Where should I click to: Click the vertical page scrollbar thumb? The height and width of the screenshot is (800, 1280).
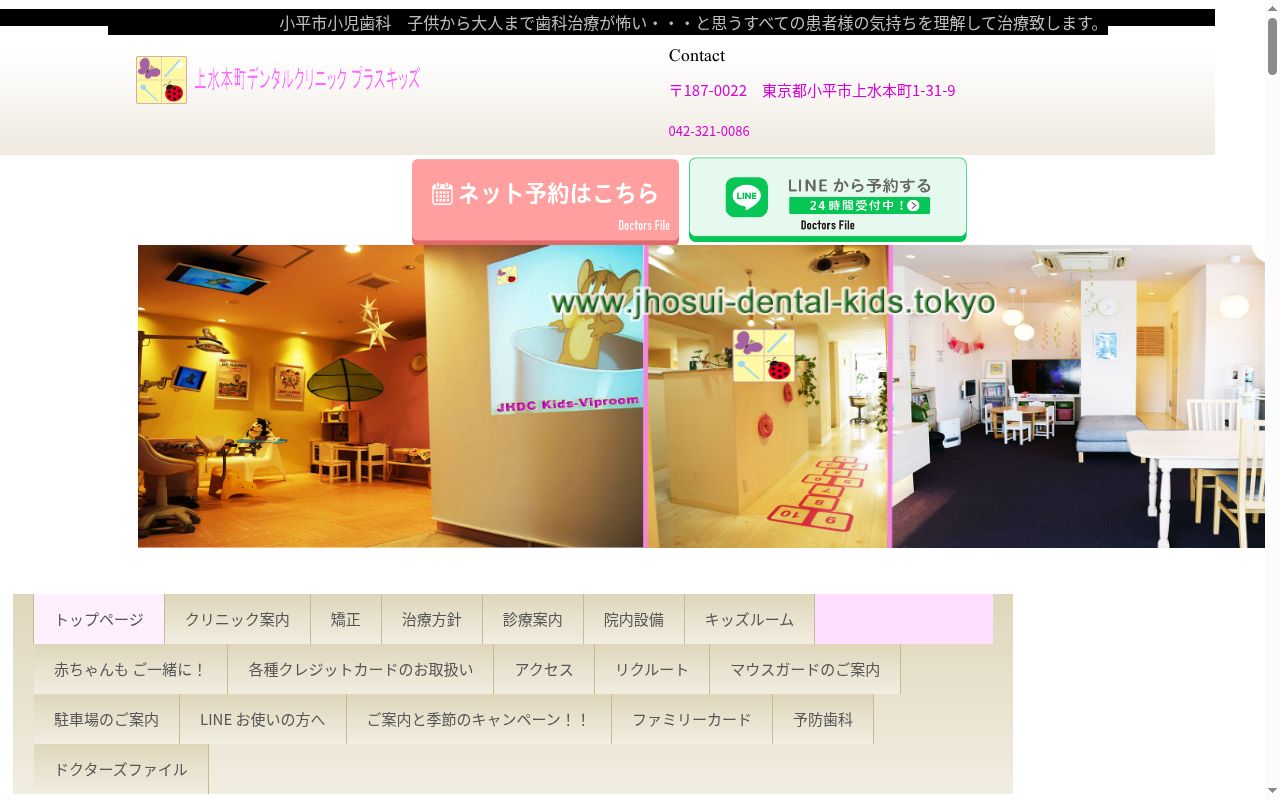point(1272,45)
